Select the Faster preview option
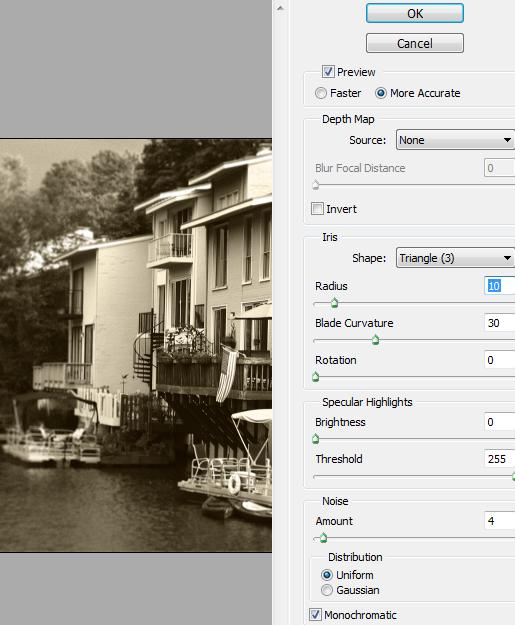The image size is (515, 625). click(320, 93)
